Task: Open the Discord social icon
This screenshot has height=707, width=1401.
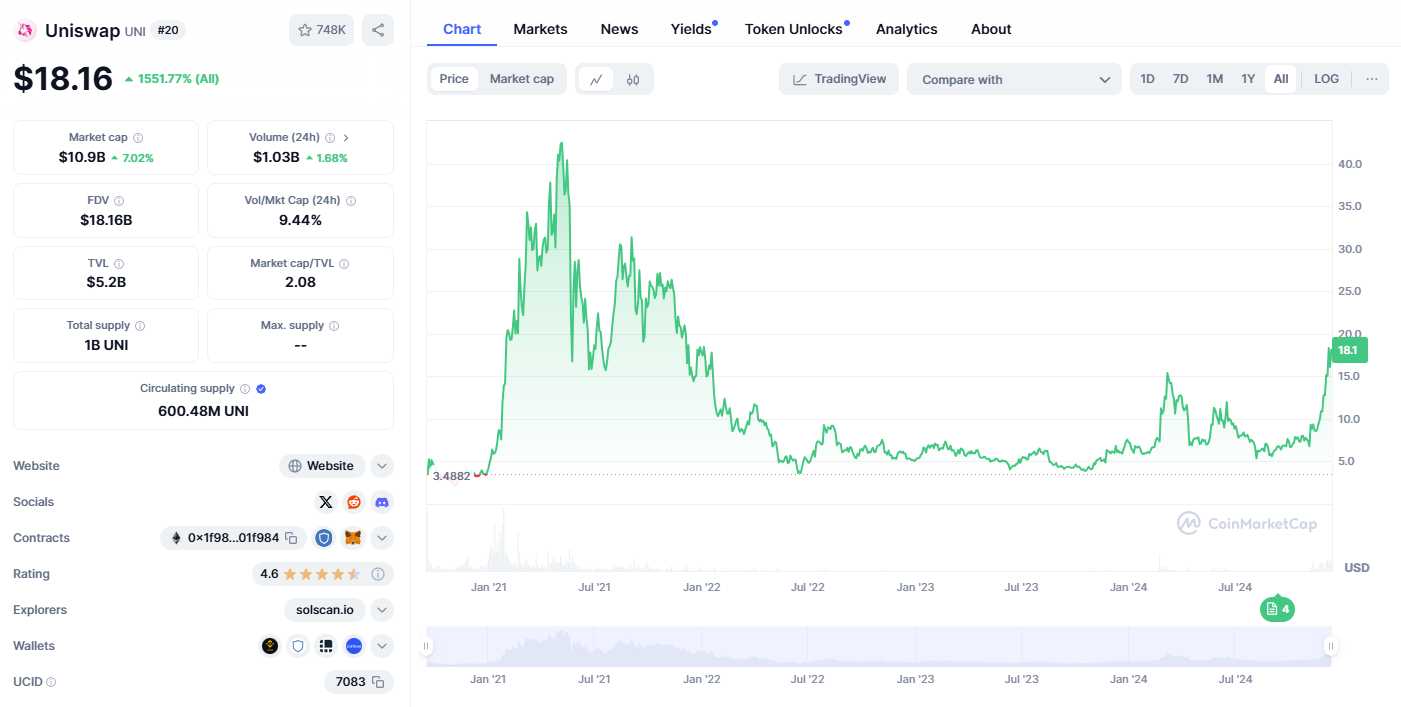Action: [x=381, y=502]
